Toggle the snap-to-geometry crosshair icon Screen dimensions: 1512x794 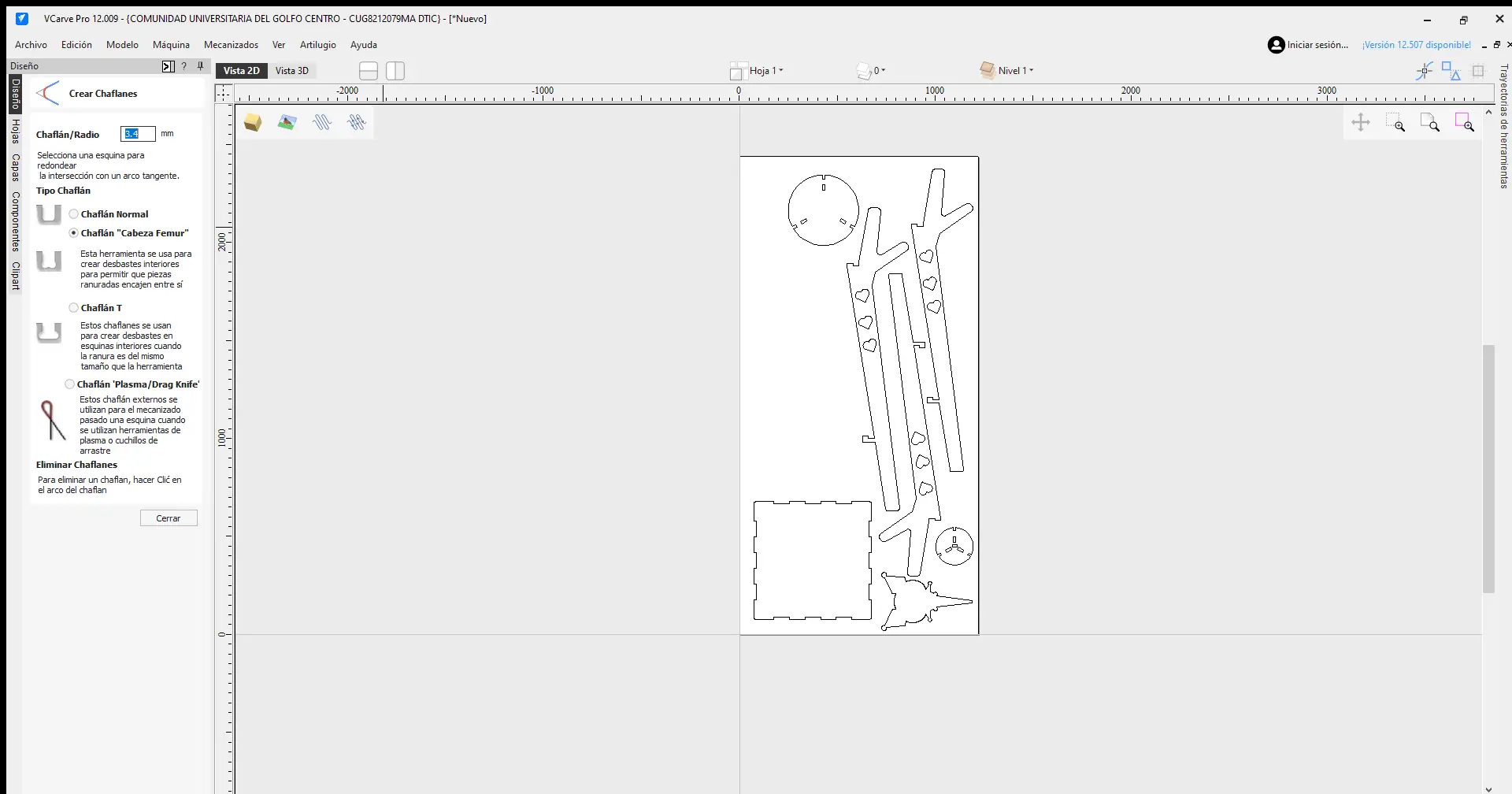click(x=1424, y=71)
